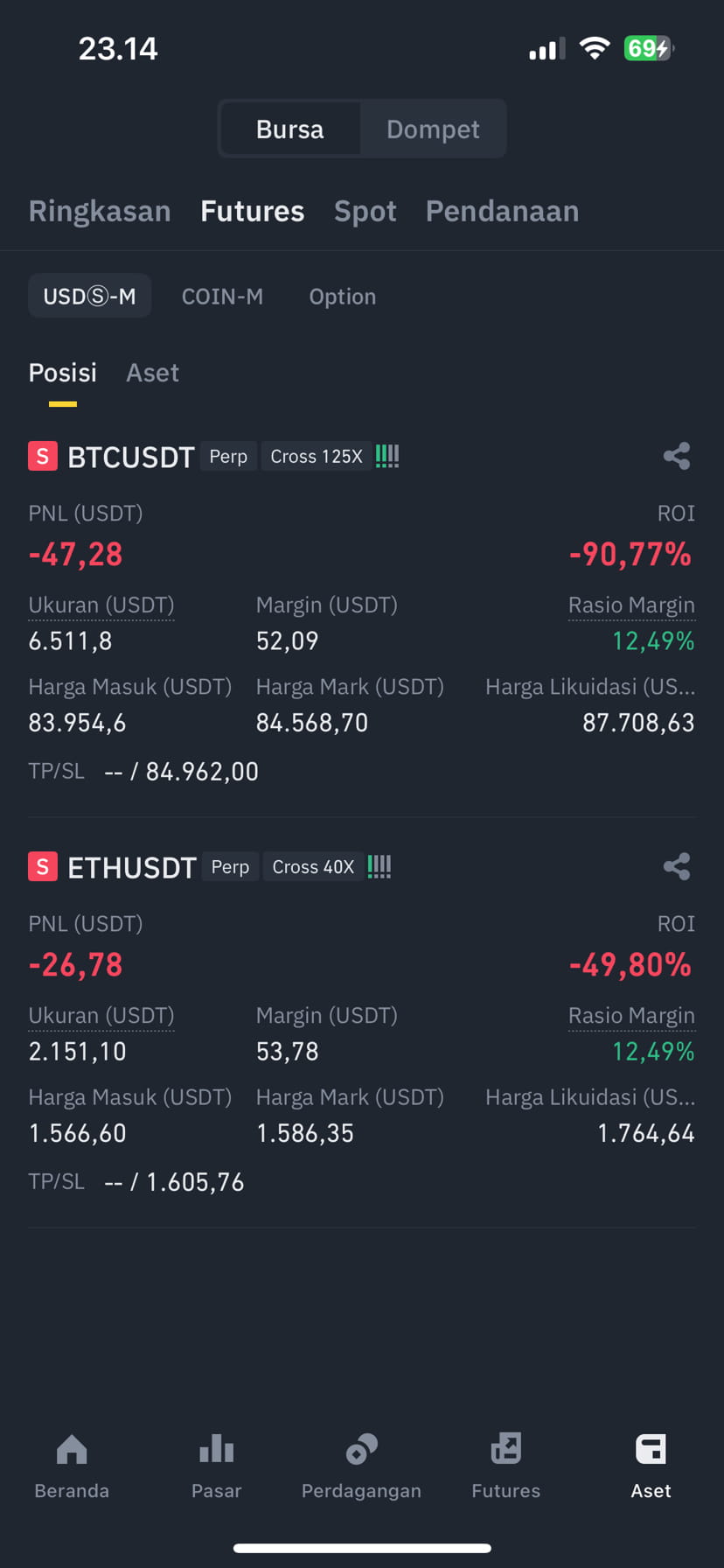This screenshot has height=1568, width=724.
Task: Open the Pendanaan tab
Action: pyautogui.click(x=502, y=211)
